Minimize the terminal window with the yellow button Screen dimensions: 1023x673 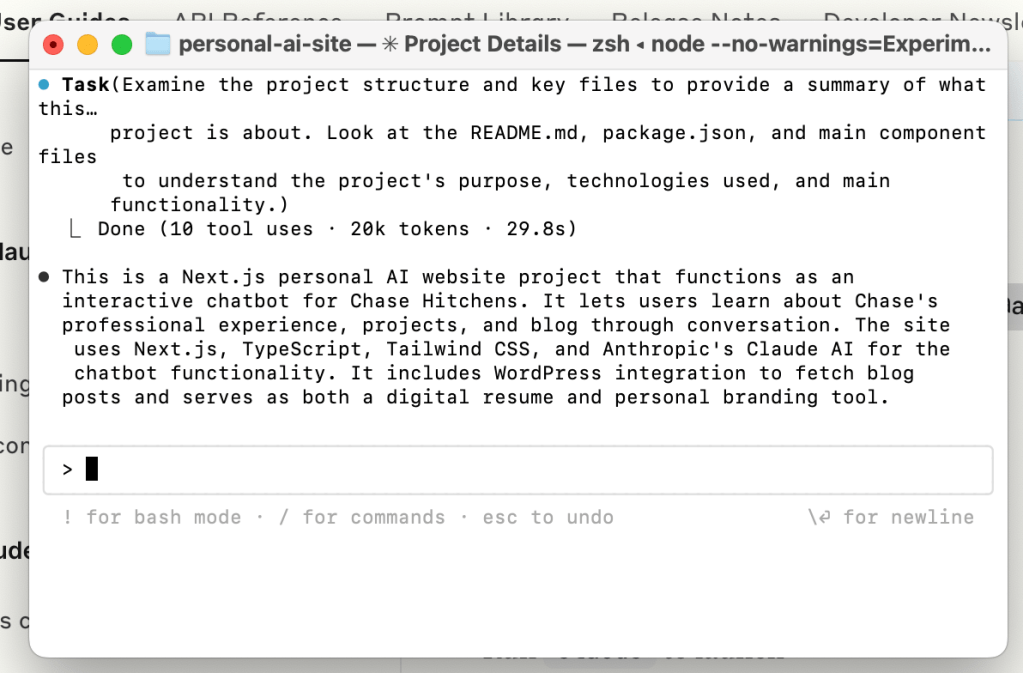[x=87, y=44]
